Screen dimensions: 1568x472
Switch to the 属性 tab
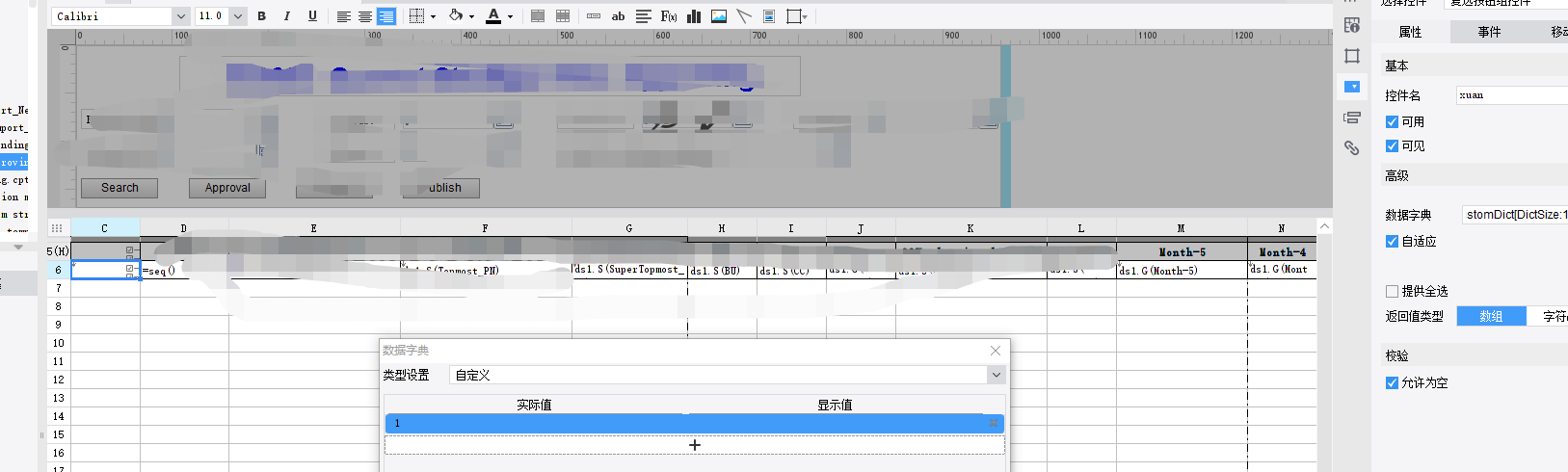pyautogui.click(x=1410, y=32)
